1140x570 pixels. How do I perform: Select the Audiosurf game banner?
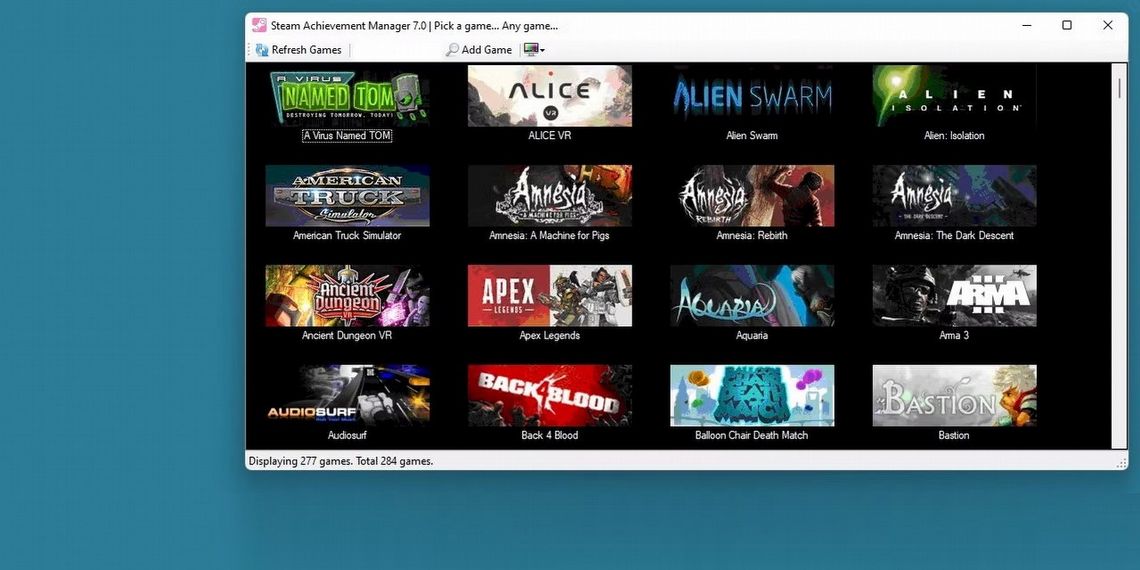(348, 396)
